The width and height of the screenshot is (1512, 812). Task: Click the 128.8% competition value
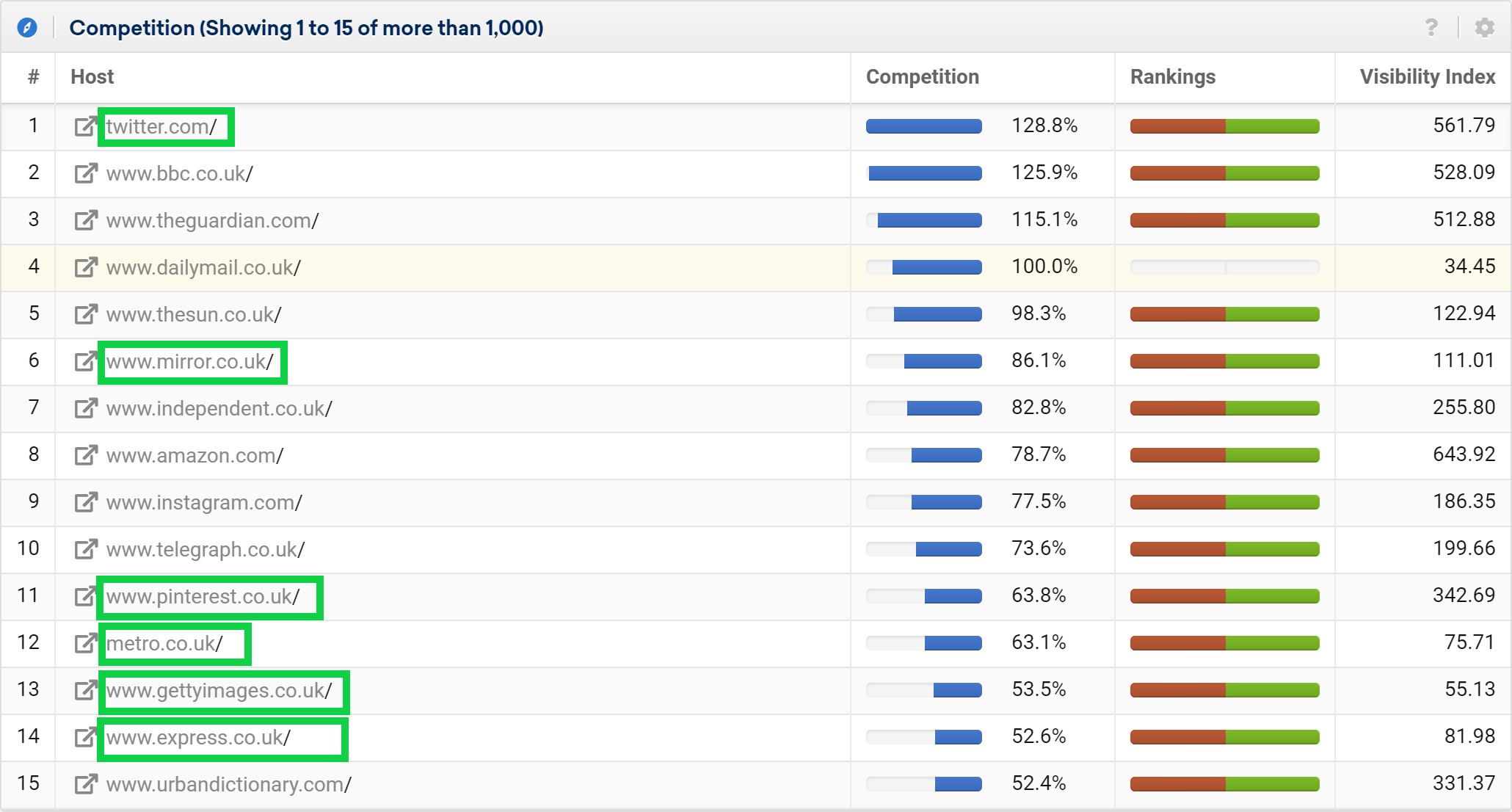point(1044,126)
